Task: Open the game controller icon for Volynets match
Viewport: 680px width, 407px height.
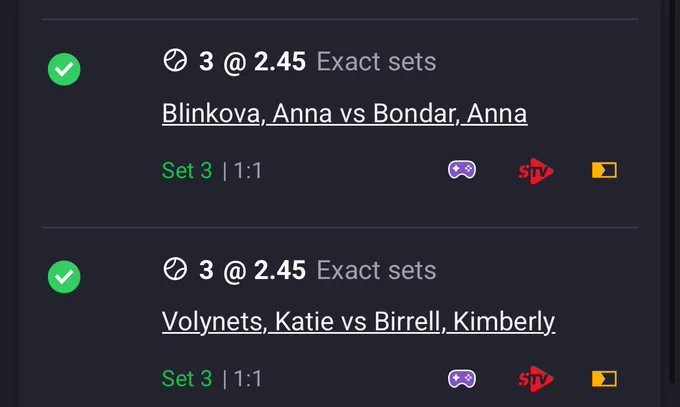Action: click(462, 379)
